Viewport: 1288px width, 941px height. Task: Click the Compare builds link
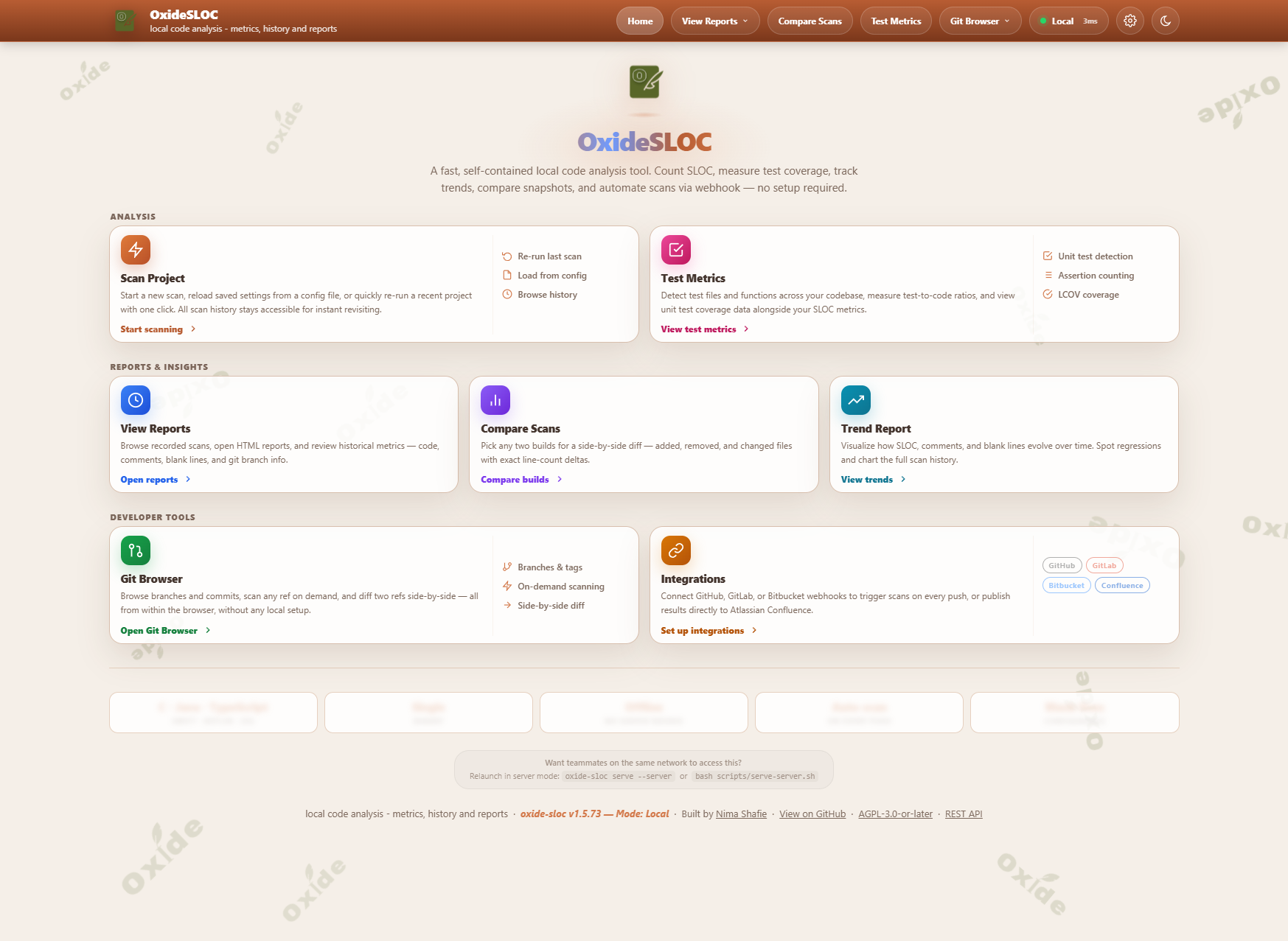[515, 480]
